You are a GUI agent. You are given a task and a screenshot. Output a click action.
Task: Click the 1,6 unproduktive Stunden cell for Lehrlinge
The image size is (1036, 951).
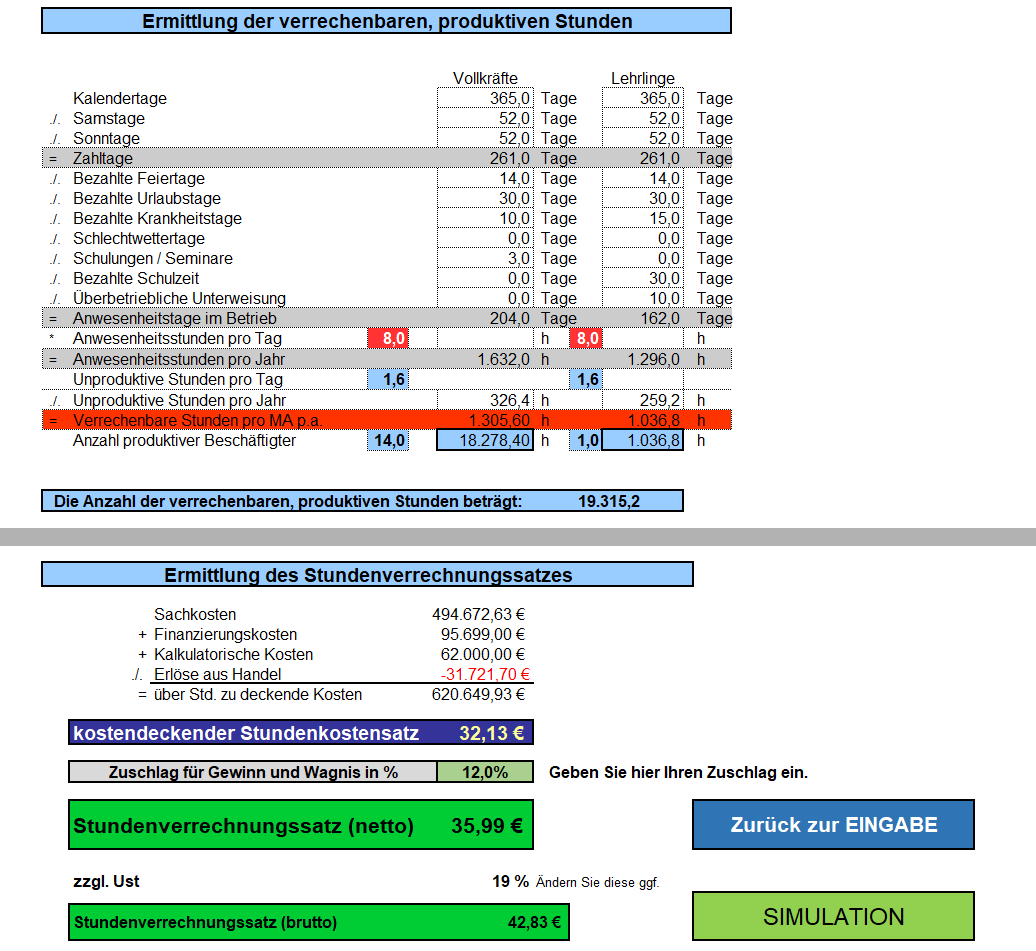point(586,379)
